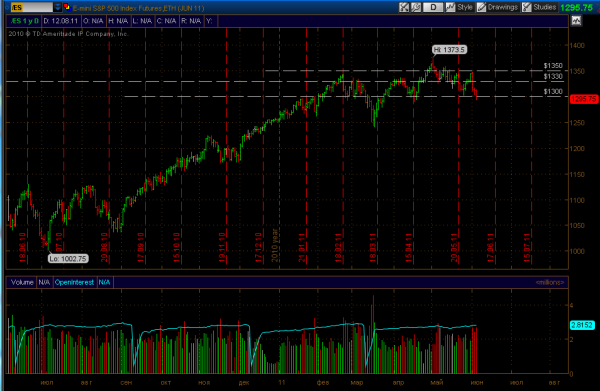Click the <millions> label in volume panel
The height and width of the screenshot is (391, 600).
[x=550, y=282]
